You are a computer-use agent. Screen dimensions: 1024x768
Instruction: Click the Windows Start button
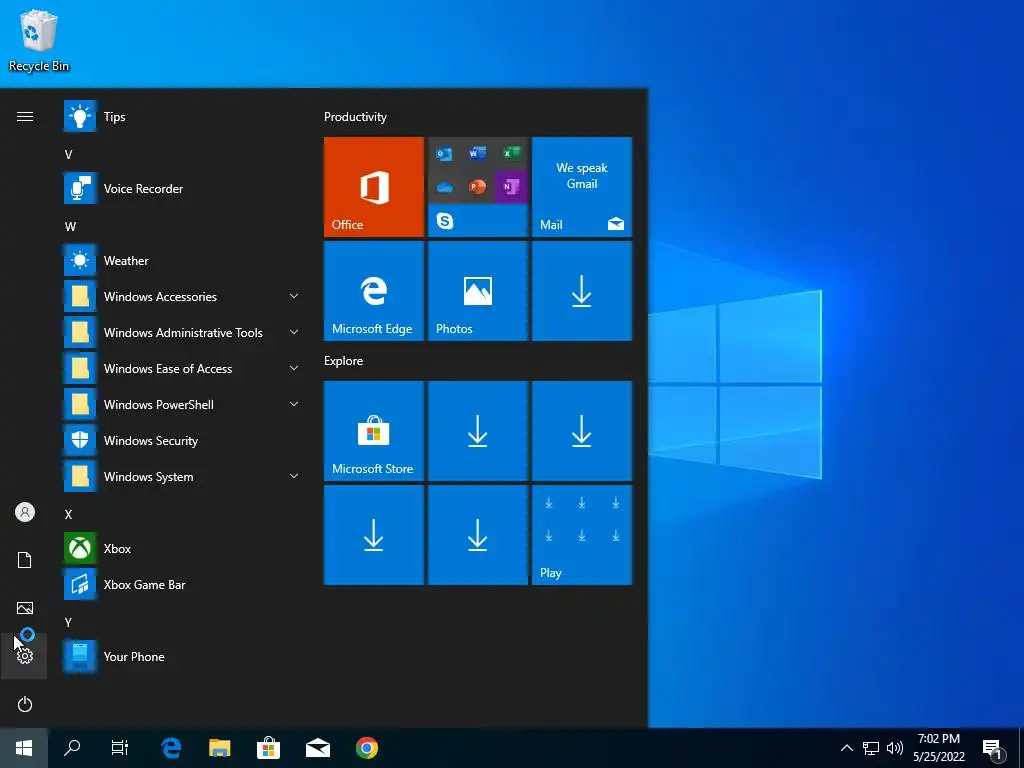24,748
